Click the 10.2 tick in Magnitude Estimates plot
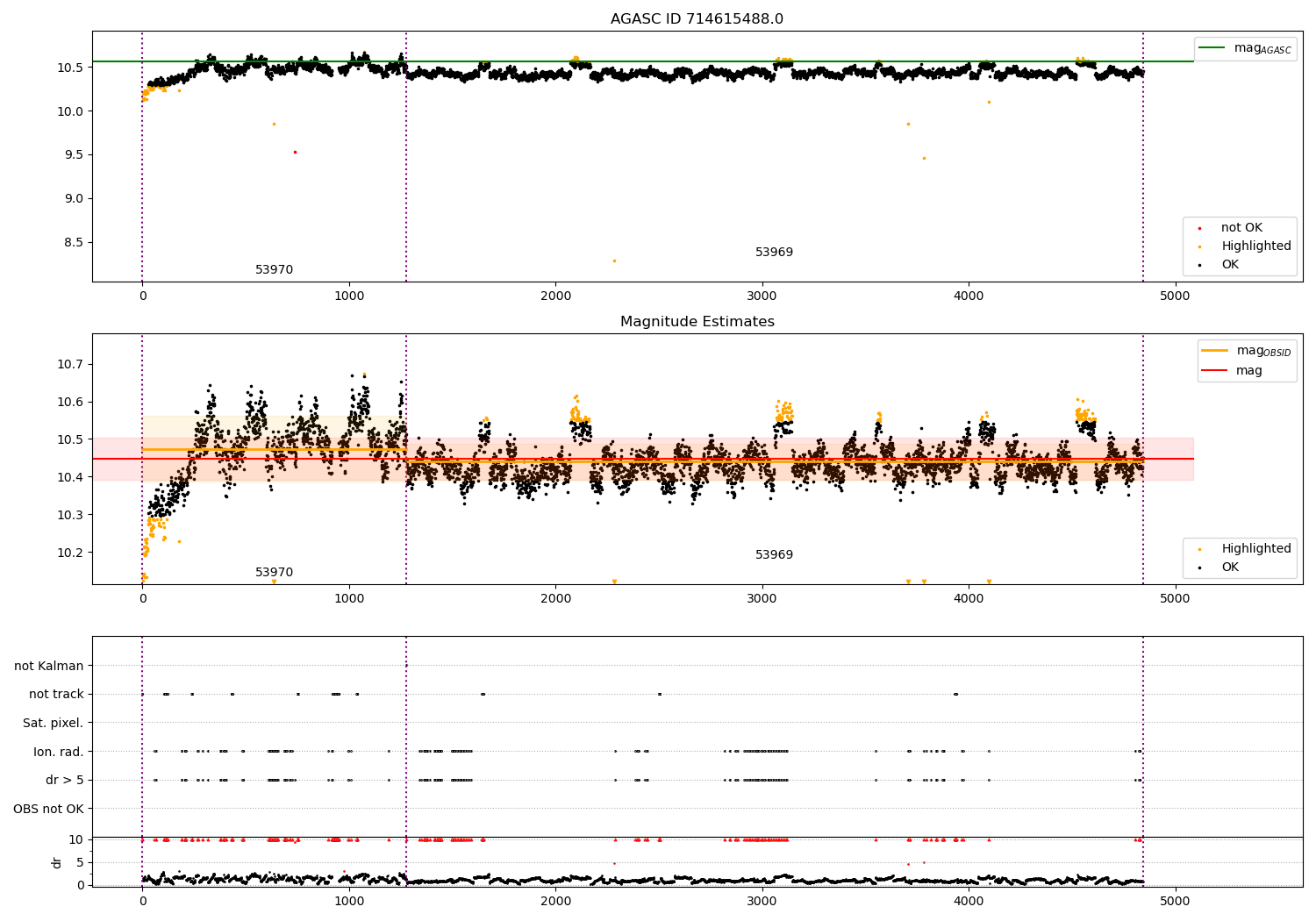This screenshot has width=1316, height=921. (x=68, y=553)
